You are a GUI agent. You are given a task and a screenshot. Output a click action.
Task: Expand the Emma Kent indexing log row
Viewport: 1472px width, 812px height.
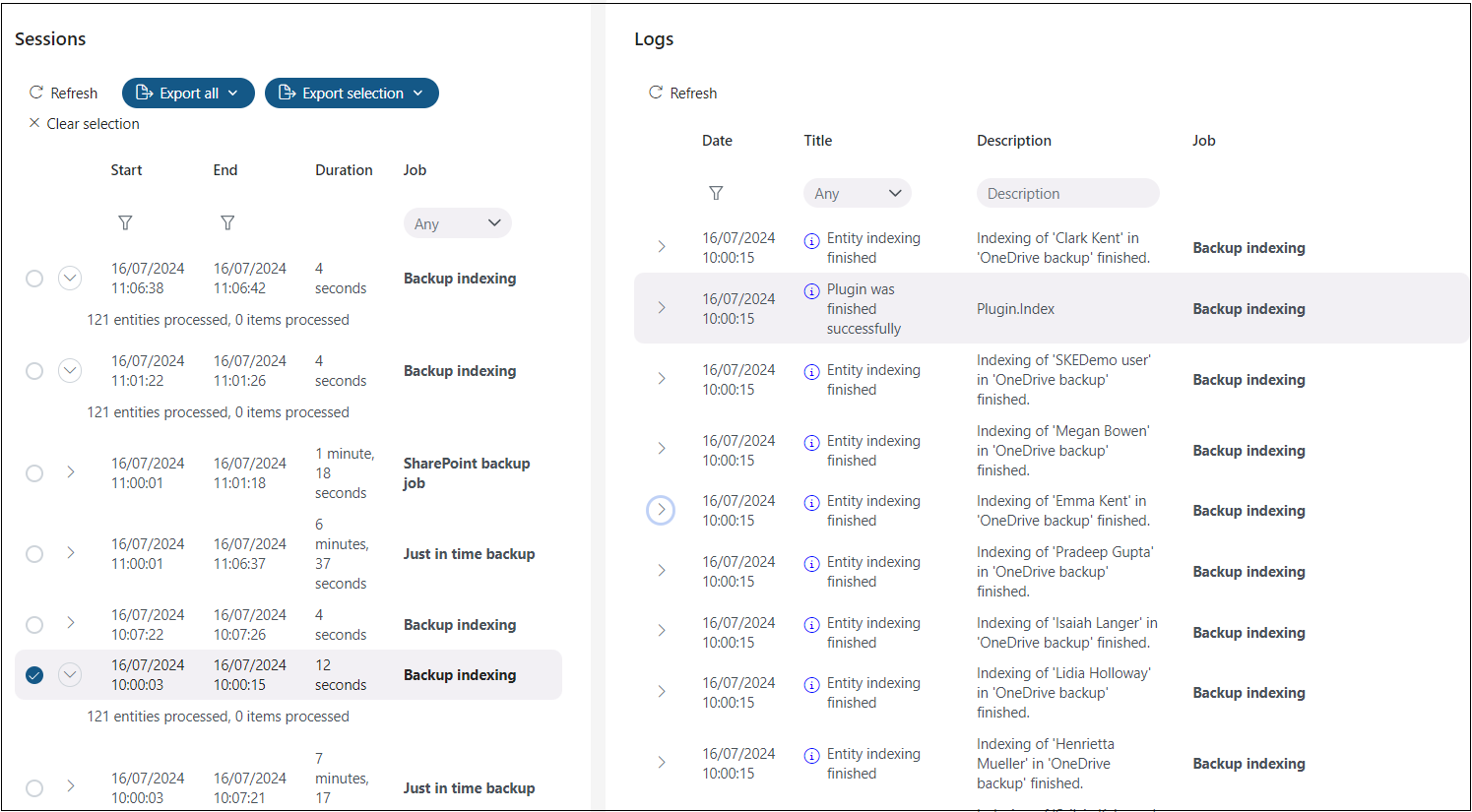(661, 510)
